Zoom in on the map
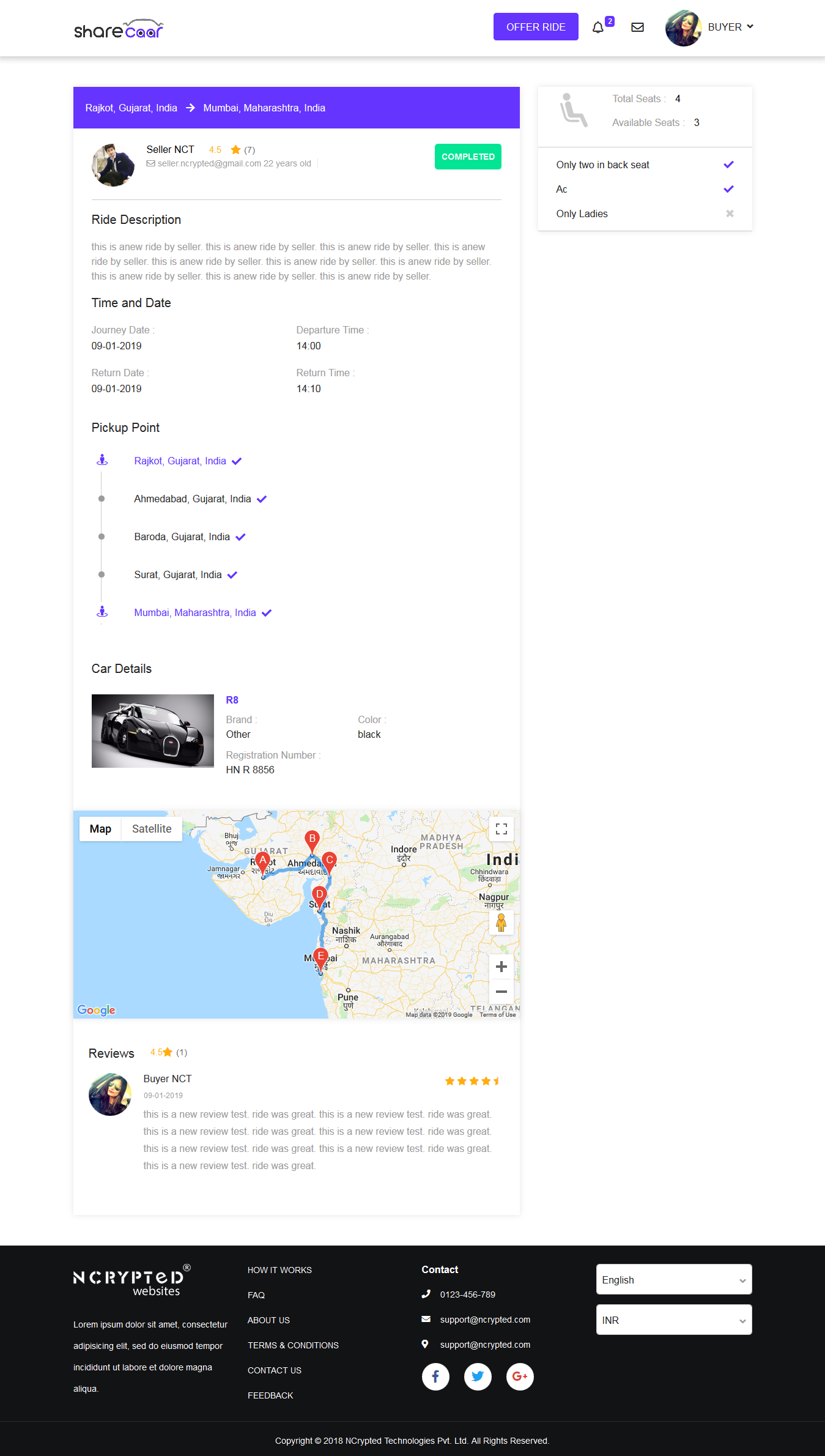 click(501, 967)
